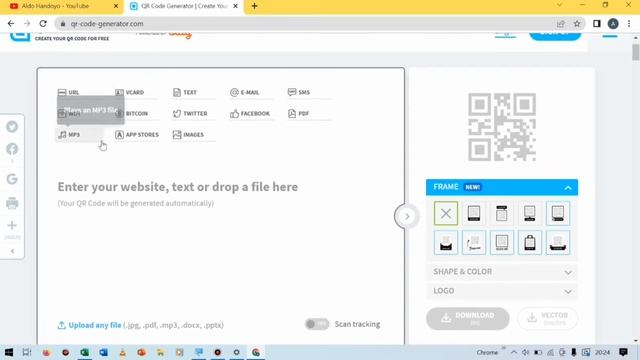Click the share this page icon
The image size is (640, 360).
click(561, 24)
